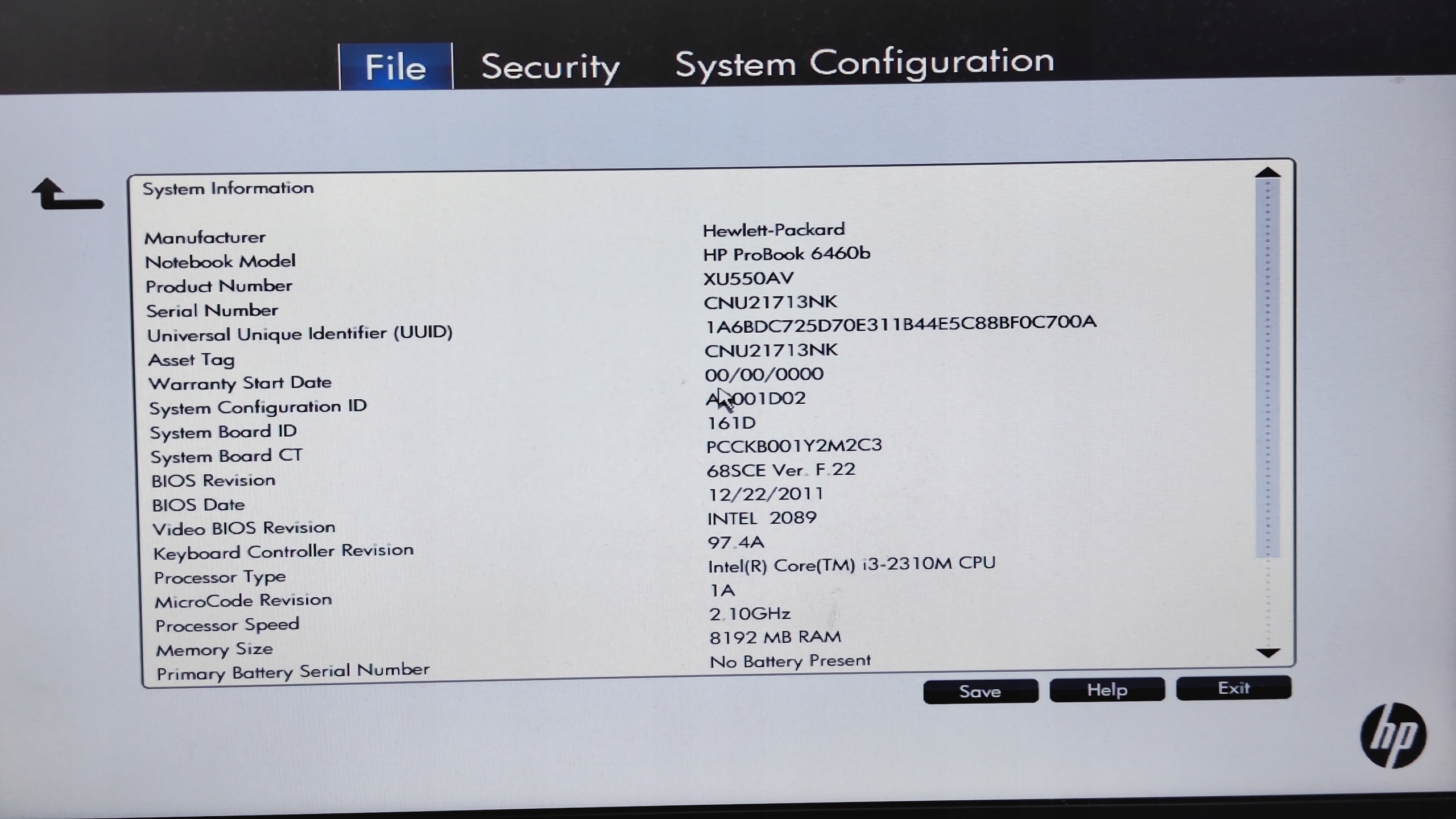
Task: Select the Intel Core i3-2310M CPU value
Action: [852, 564]
